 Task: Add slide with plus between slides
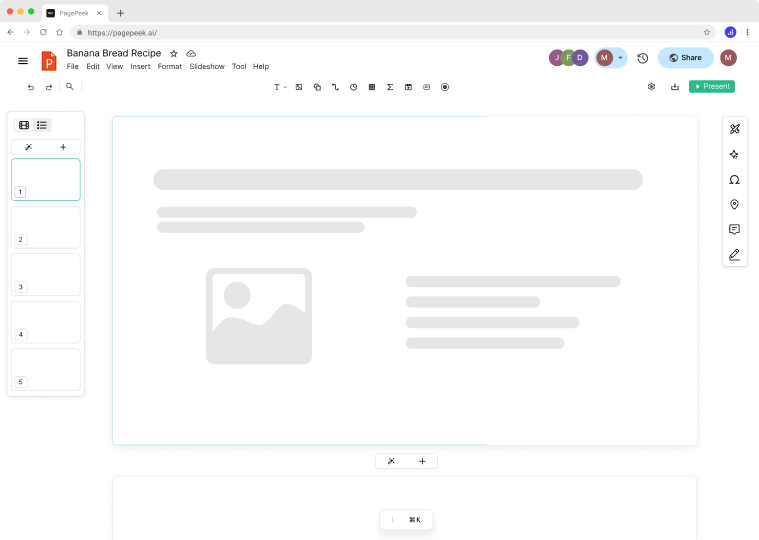(x=422, y=461)
